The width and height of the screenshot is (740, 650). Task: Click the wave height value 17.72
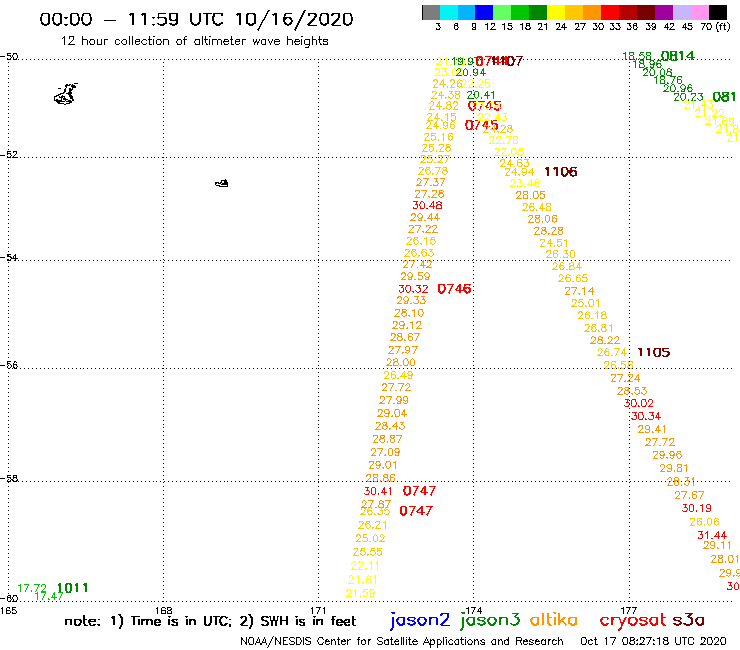pyautogui.click(x=32, y=588)
